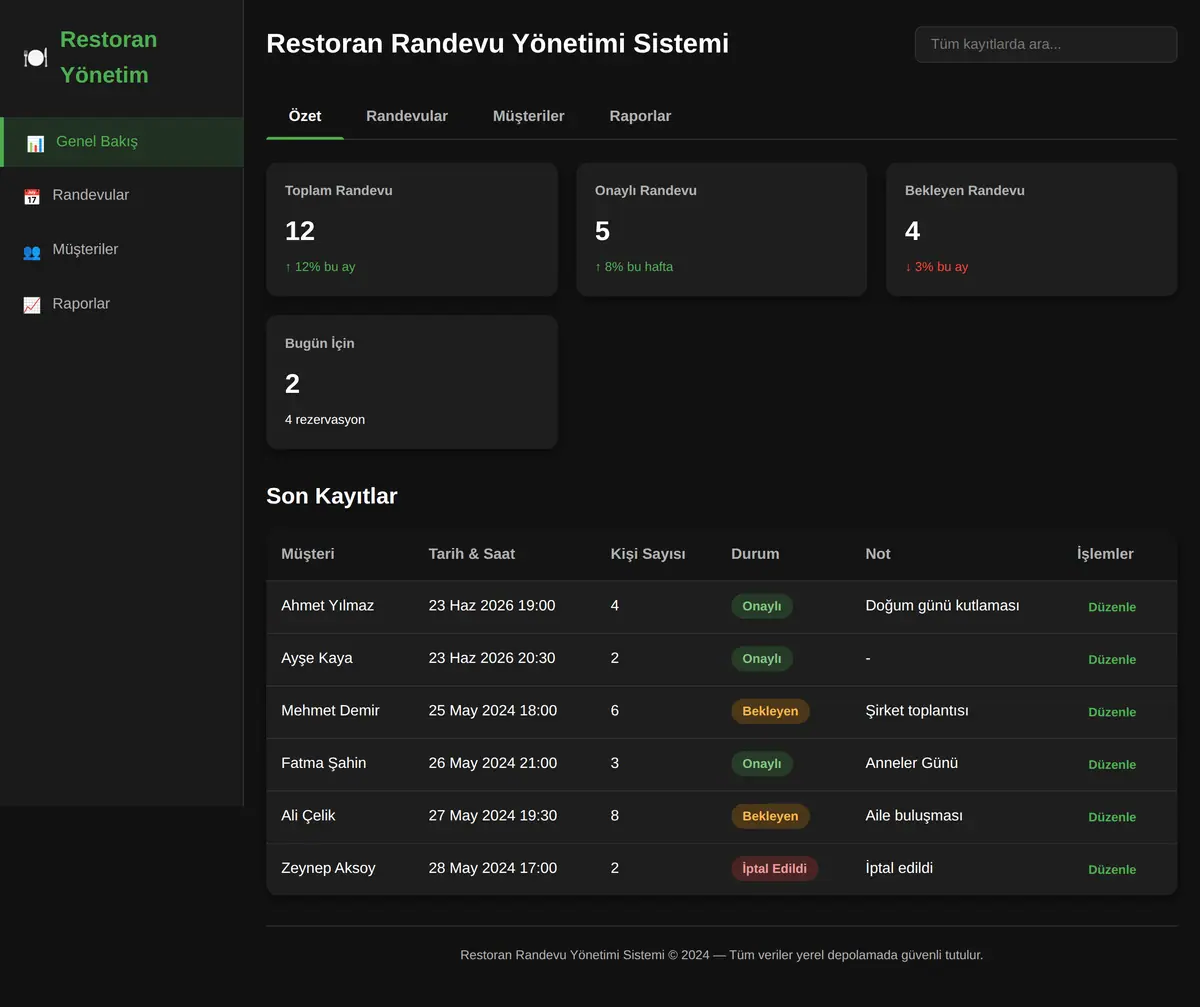Click Düzenle in Fatma Şahin's row

1112,764
